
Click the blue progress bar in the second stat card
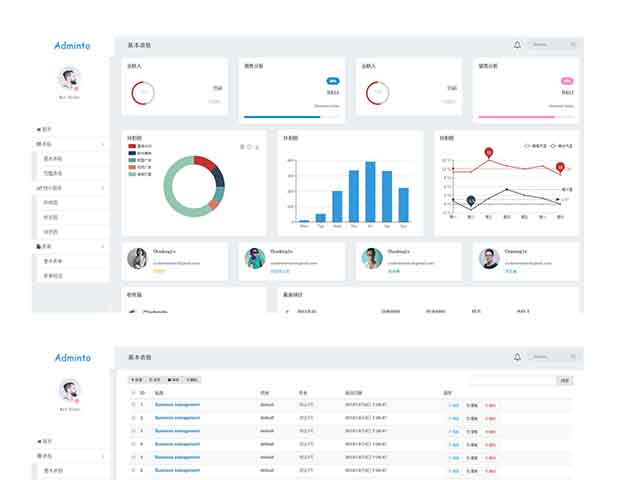(282, 117)
